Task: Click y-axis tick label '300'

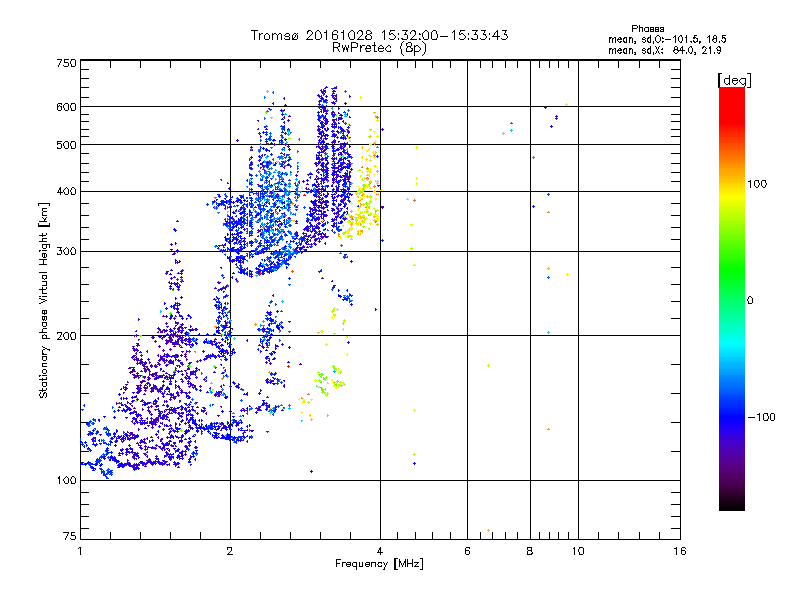Action: 66,252
